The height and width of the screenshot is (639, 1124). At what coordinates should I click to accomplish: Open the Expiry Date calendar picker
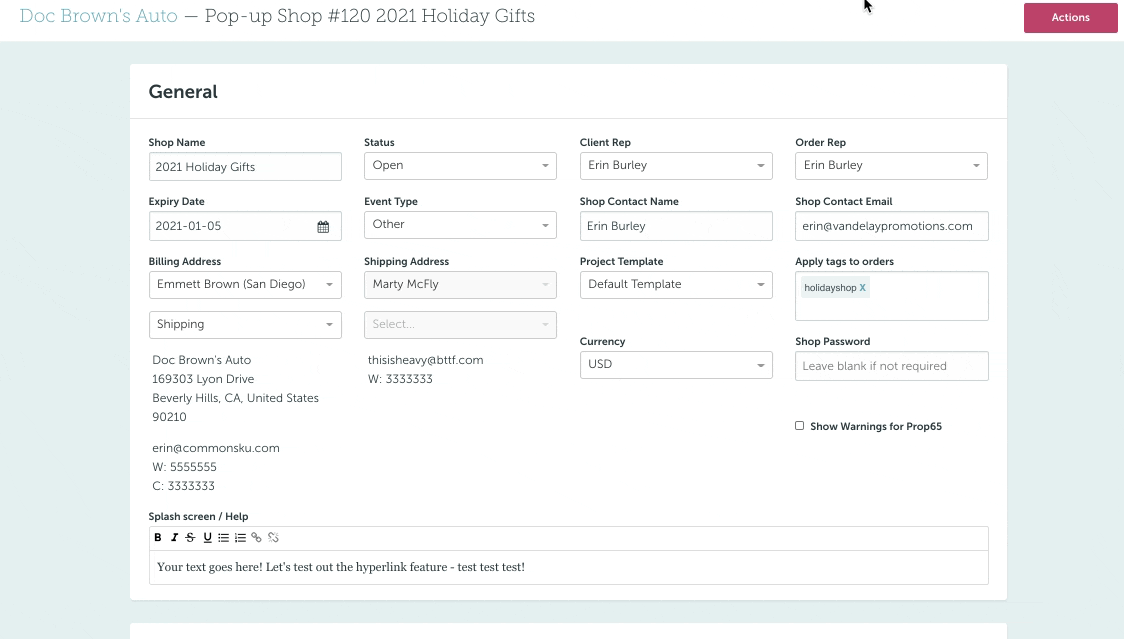click(x=323, y=227)
